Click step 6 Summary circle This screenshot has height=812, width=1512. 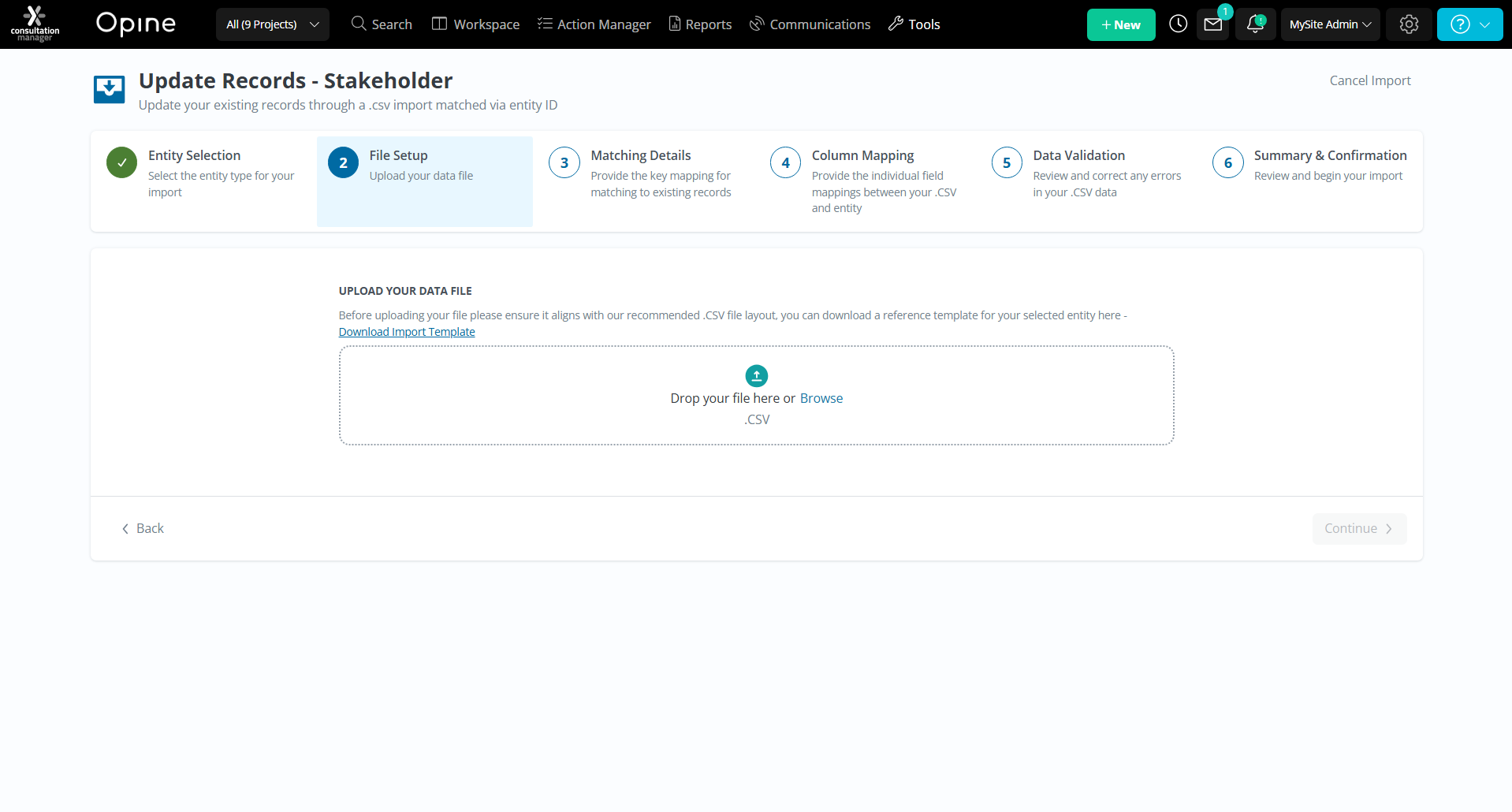pyautogui.click(x=1228, y=162)
